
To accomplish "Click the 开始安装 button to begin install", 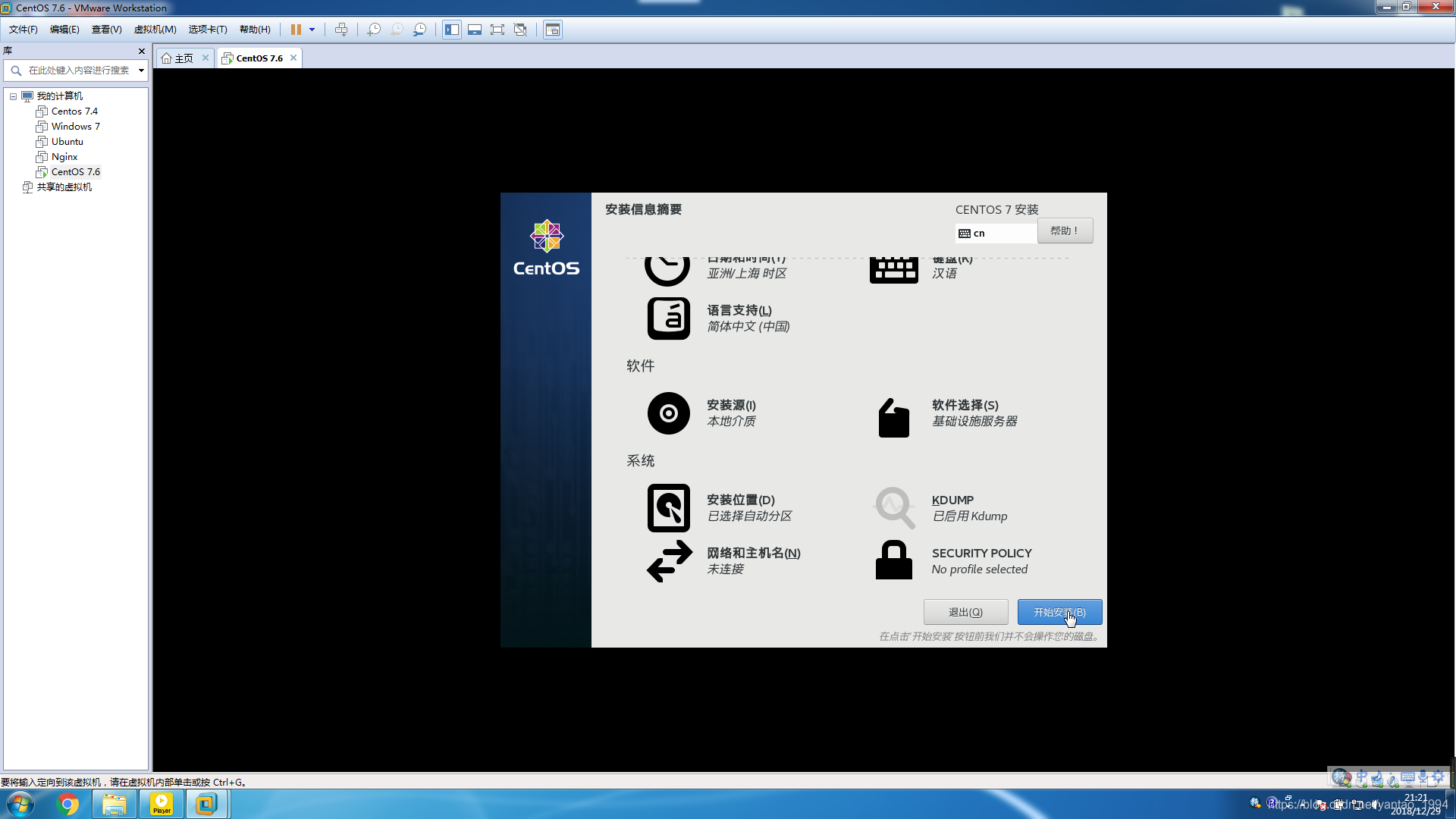I will (1060, 611).
